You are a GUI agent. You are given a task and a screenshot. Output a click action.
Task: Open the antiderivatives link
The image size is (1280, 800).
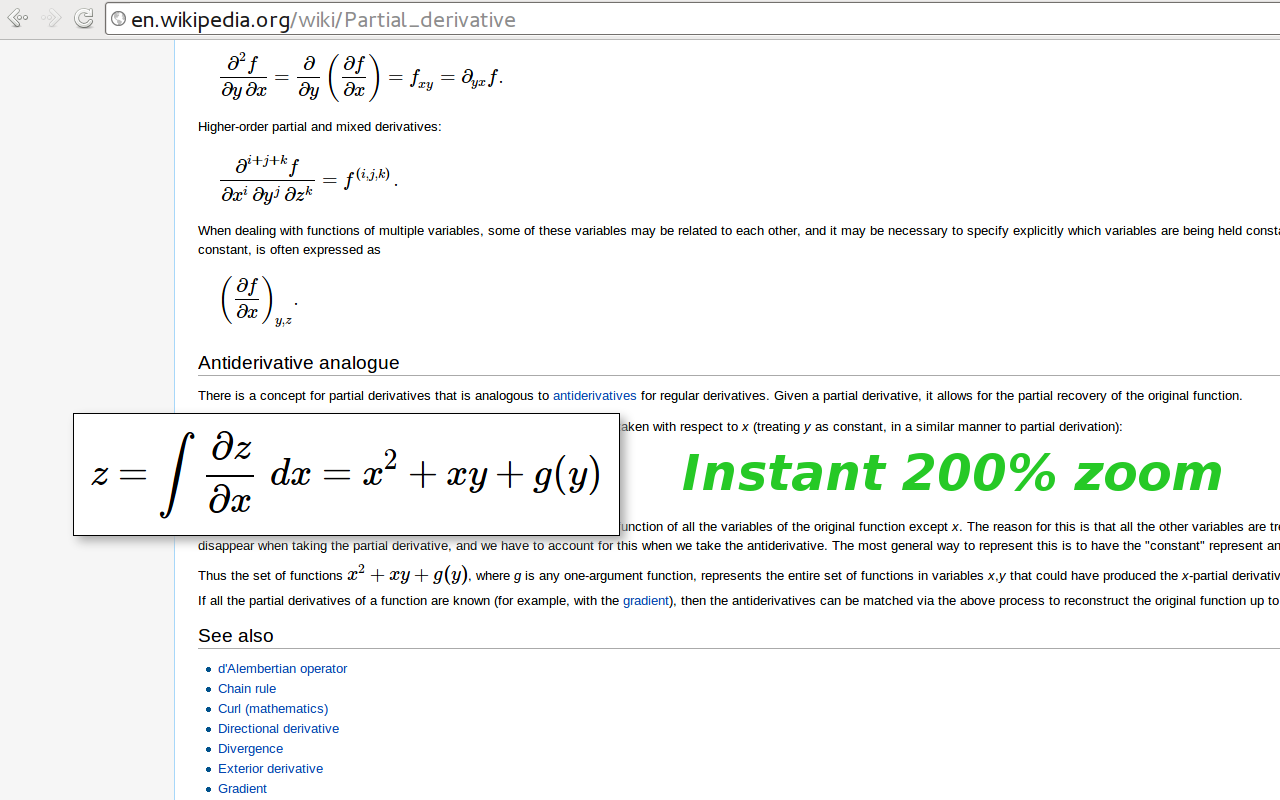tap(595, 396)
